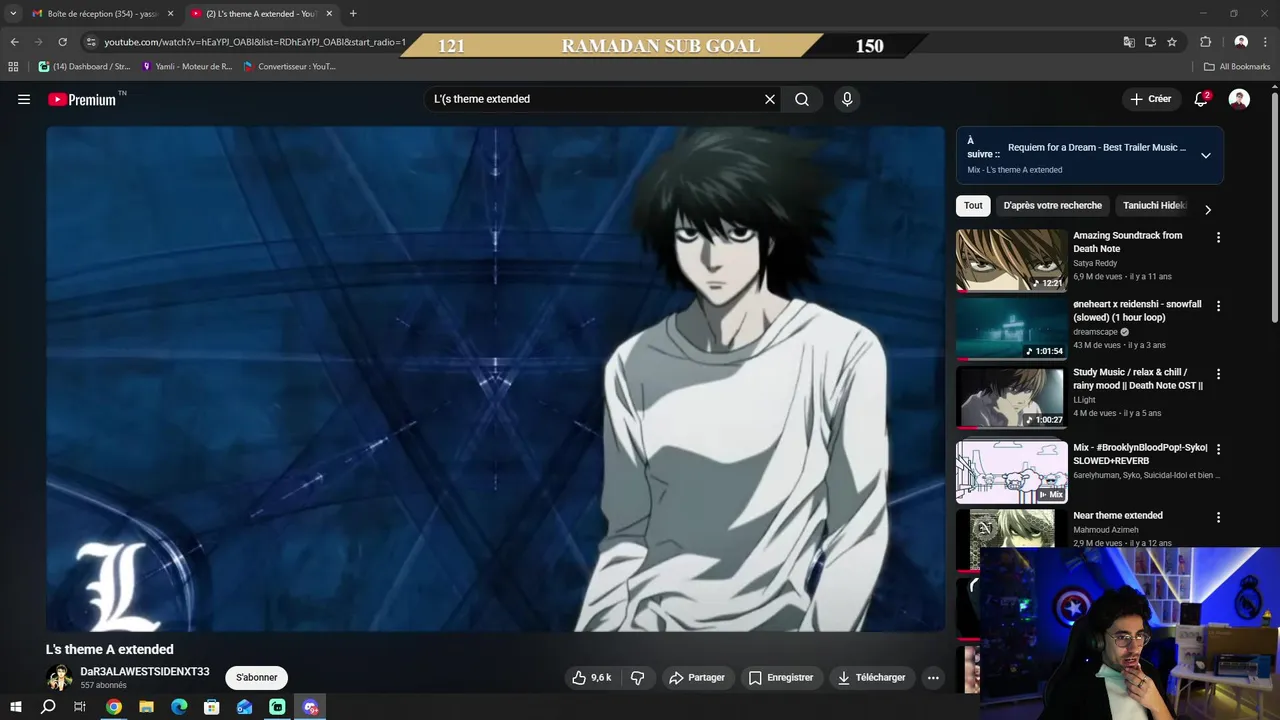1280x720 pixels.
Task: Close the L's theme A extended tab
Action: 329,14
